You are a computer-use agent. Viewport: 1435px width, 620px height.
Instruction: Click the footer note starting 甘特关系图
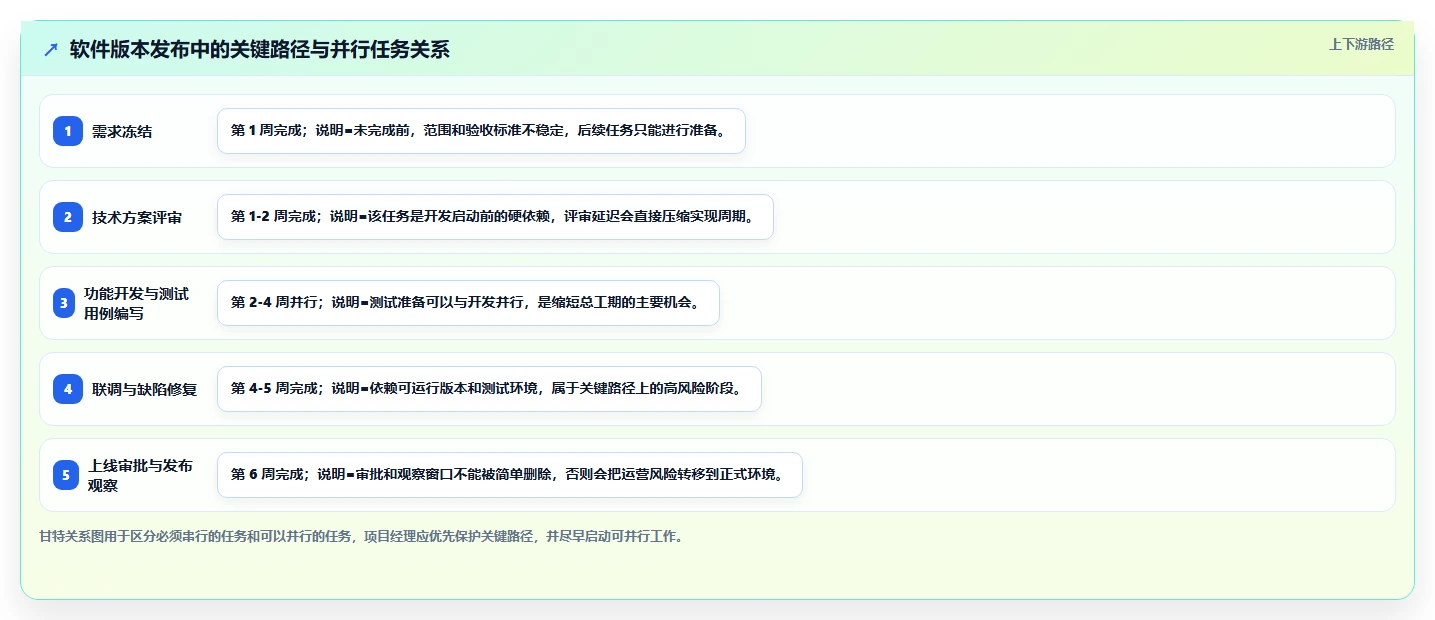361,537
